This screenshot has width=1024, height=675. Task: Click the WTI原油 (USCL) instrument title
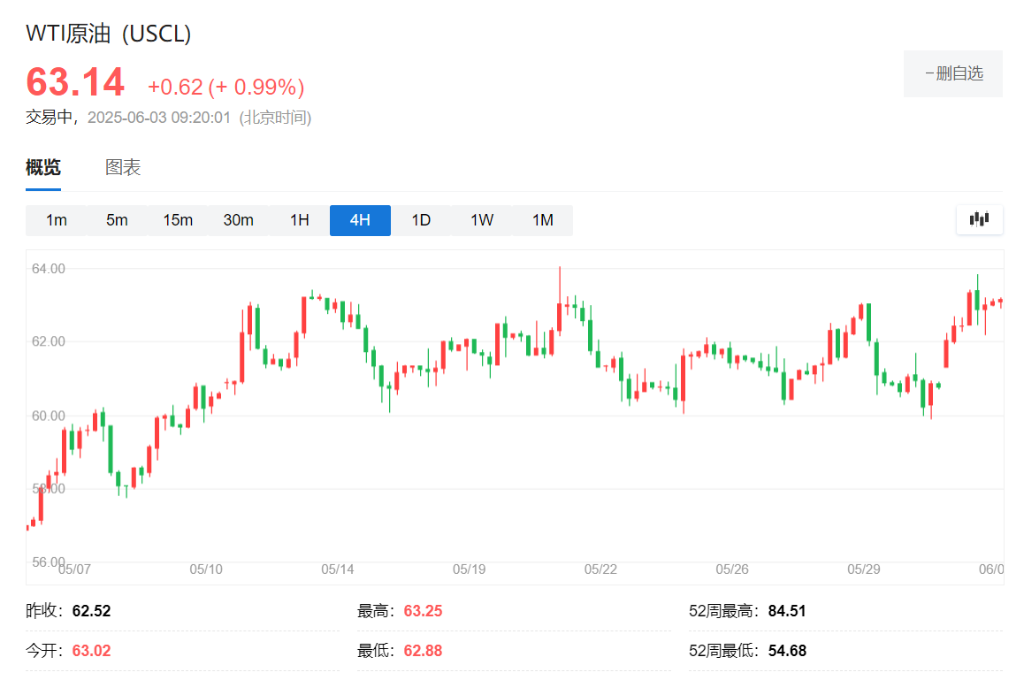tap(107, 33)
